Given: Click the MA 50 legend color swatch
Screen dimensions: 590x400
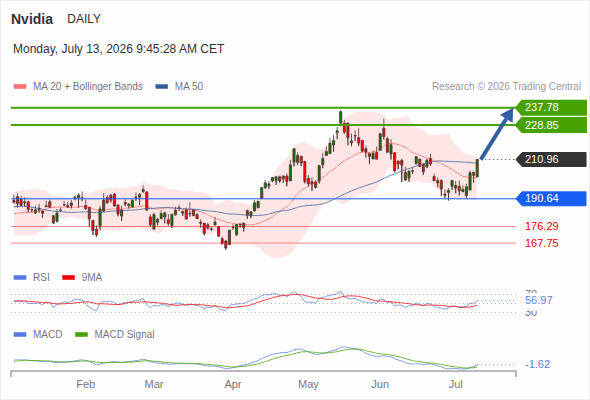Looking at the screenshot, I should (x=162, y=87).
